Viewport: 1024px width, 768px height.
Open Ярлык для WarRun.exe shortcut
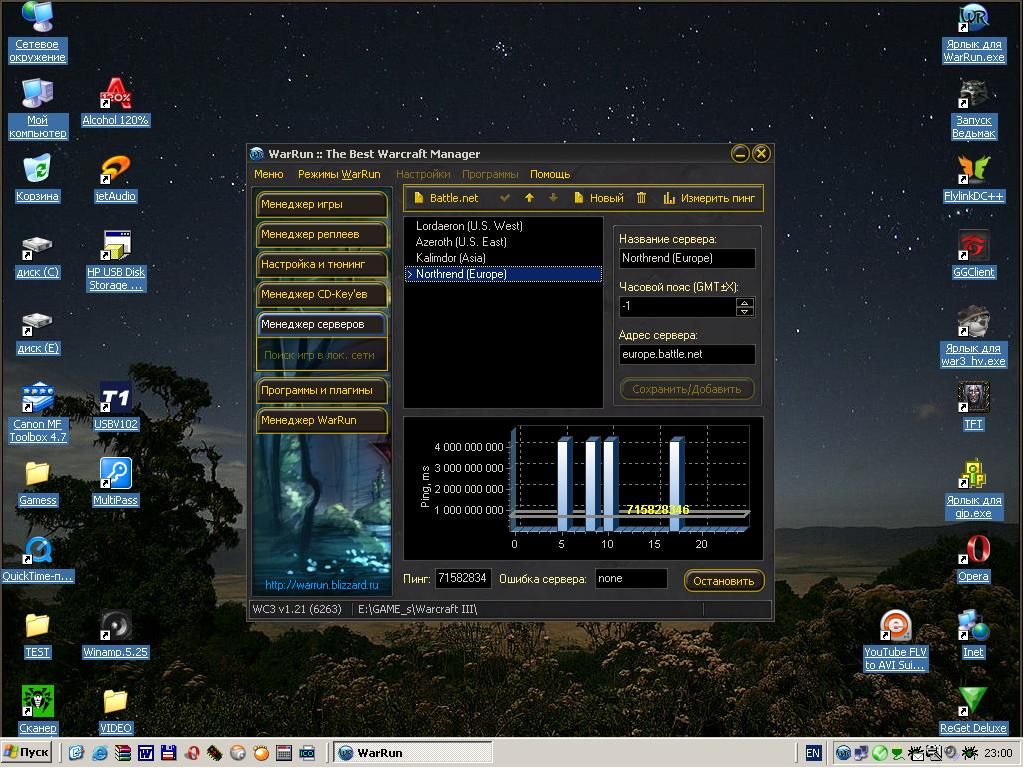coord(973,33)
